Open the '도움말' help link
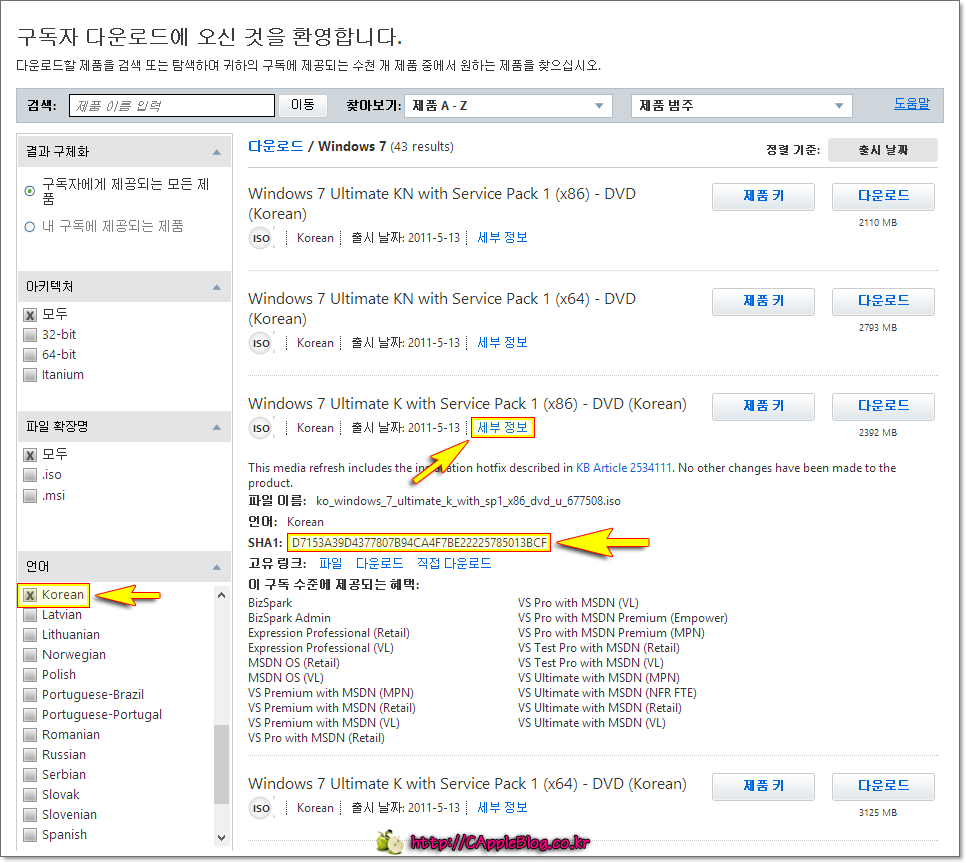The height and width of the screenshot is (863, 966). pyautogui.click(x=912, y=104)
